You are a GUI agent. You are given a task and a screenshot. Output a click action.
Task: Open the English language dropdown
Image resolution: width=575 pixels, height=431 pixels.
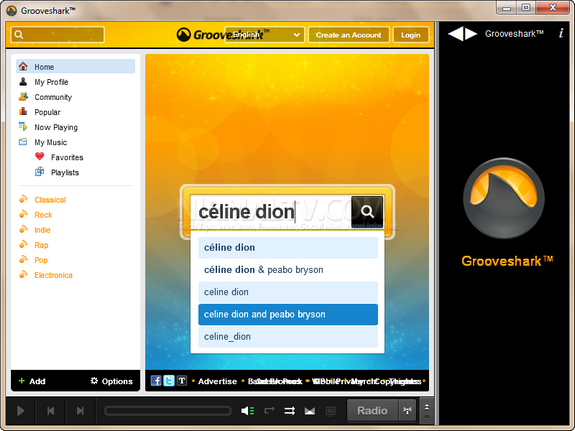264,35
